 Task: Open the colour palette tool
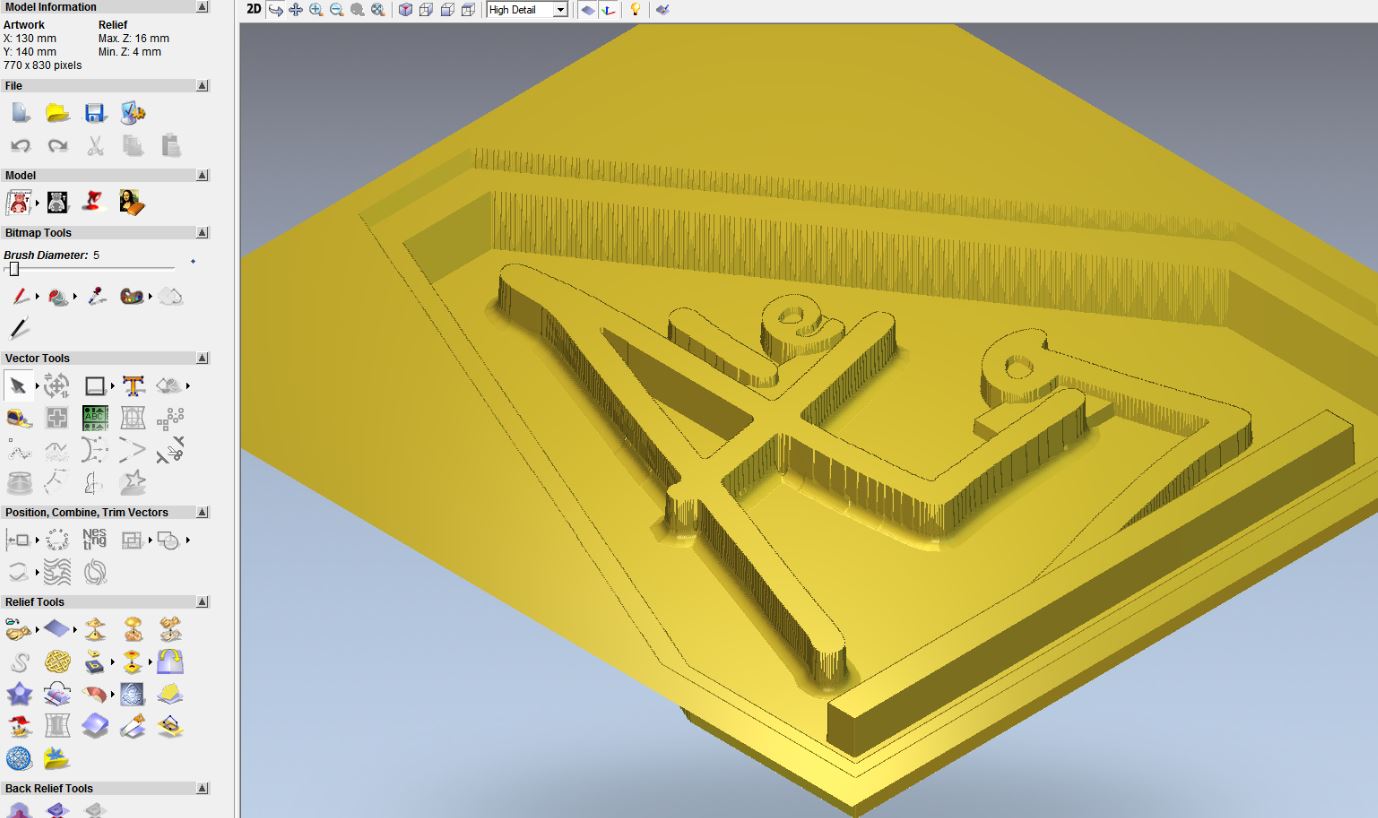pyautogui.click(x=132, y=297)
